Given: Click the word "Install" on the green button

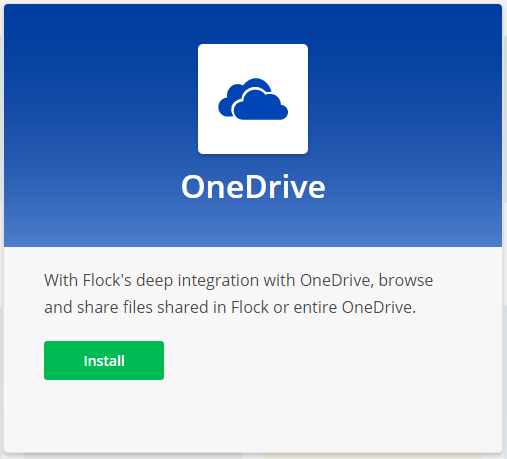Looking at the screenshot, I should point(104,361).
